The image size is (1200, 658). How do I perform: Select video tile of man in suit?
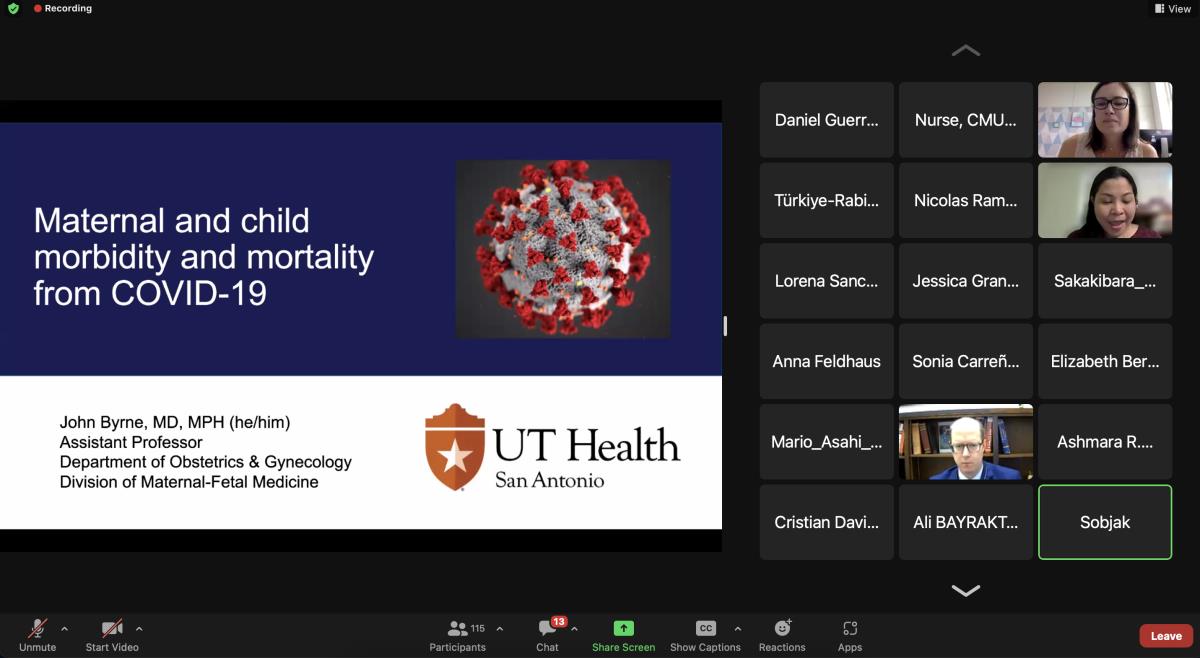pos(966,442)
